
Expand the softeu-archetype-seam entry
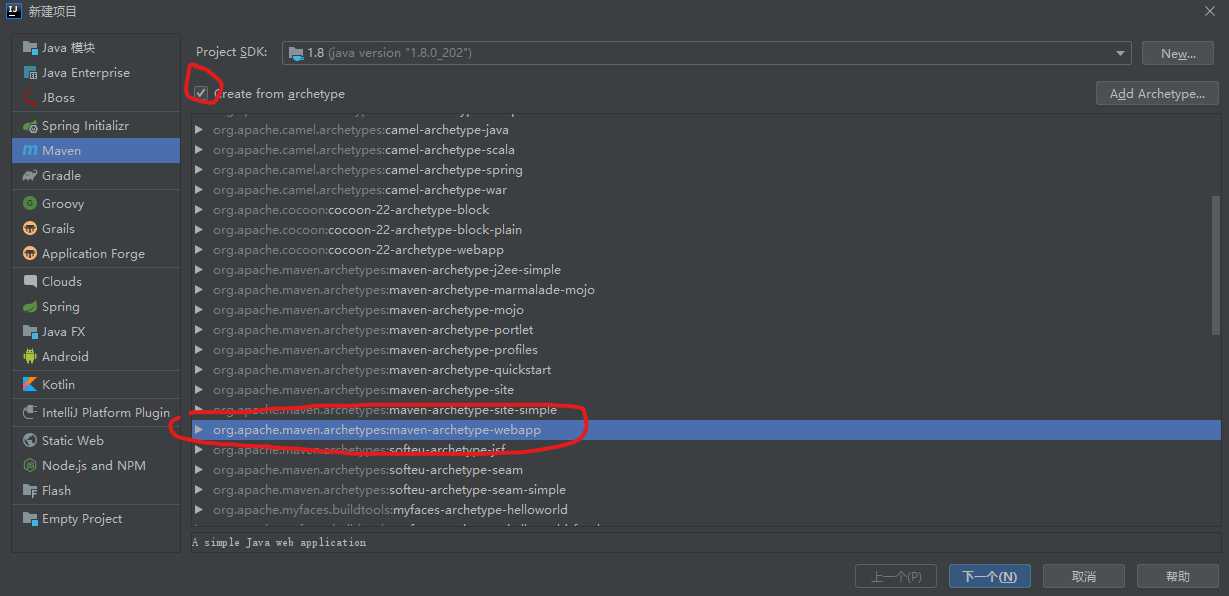click(199, 470)
